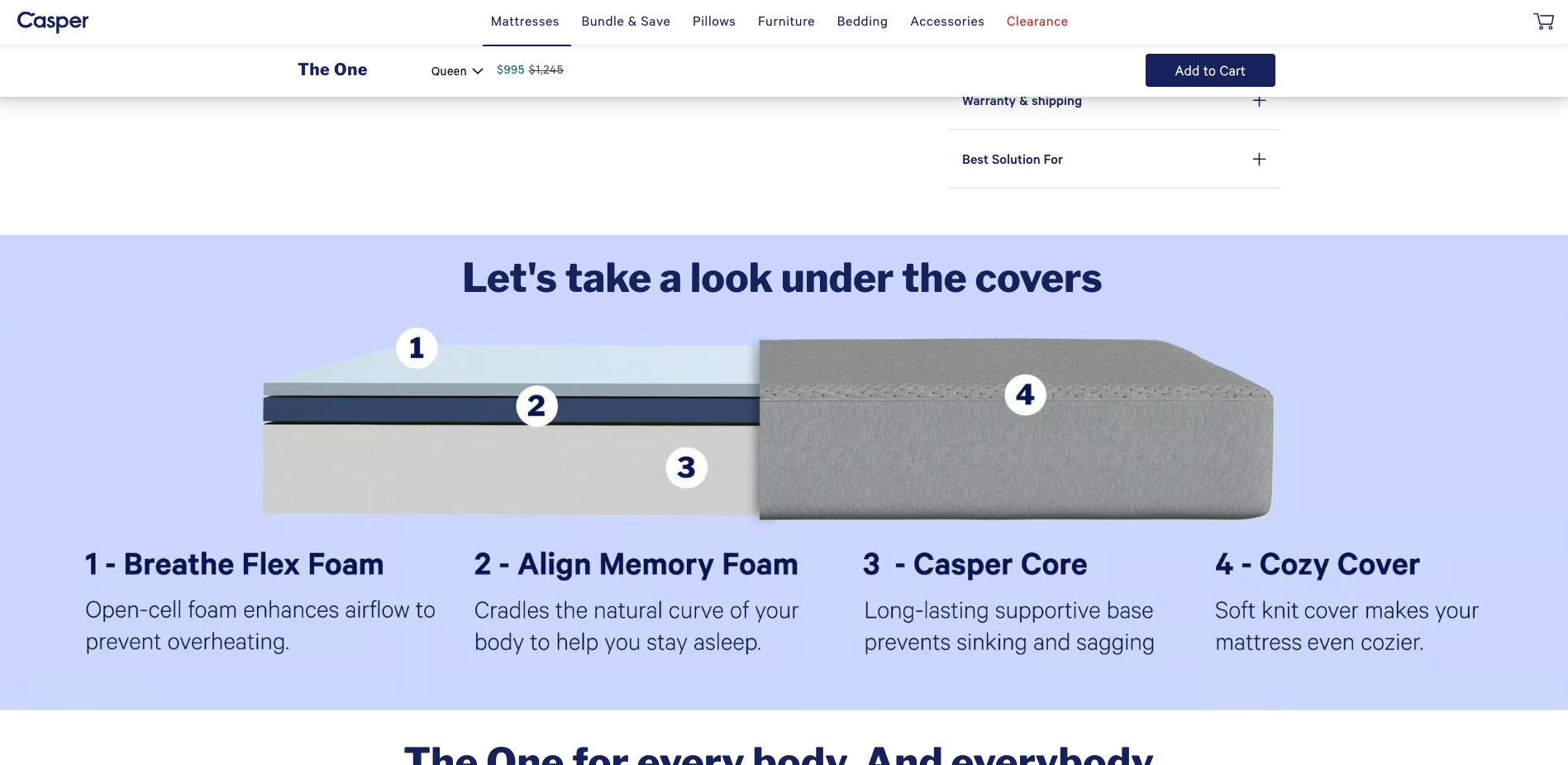This screenshot has height=765, width=1568.
Task: Expand Best Solution For plus icon
Action: coord(1259,160)
